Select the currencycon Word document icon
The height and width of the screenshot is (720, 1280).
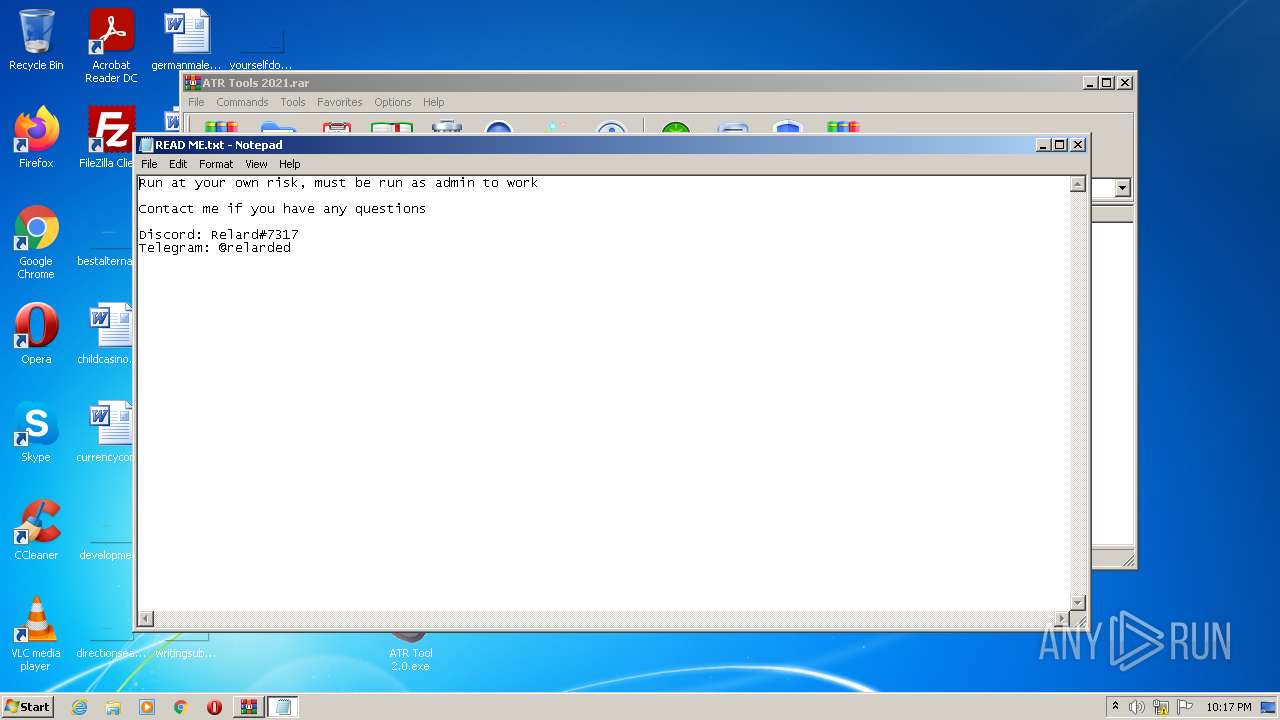point(106,432)
